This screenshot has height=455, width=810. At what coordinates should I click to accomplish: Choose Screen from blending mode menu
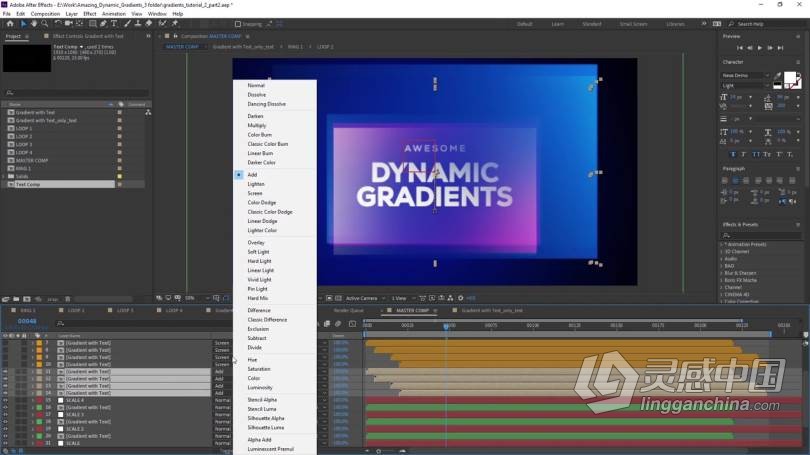pos(255,193)
